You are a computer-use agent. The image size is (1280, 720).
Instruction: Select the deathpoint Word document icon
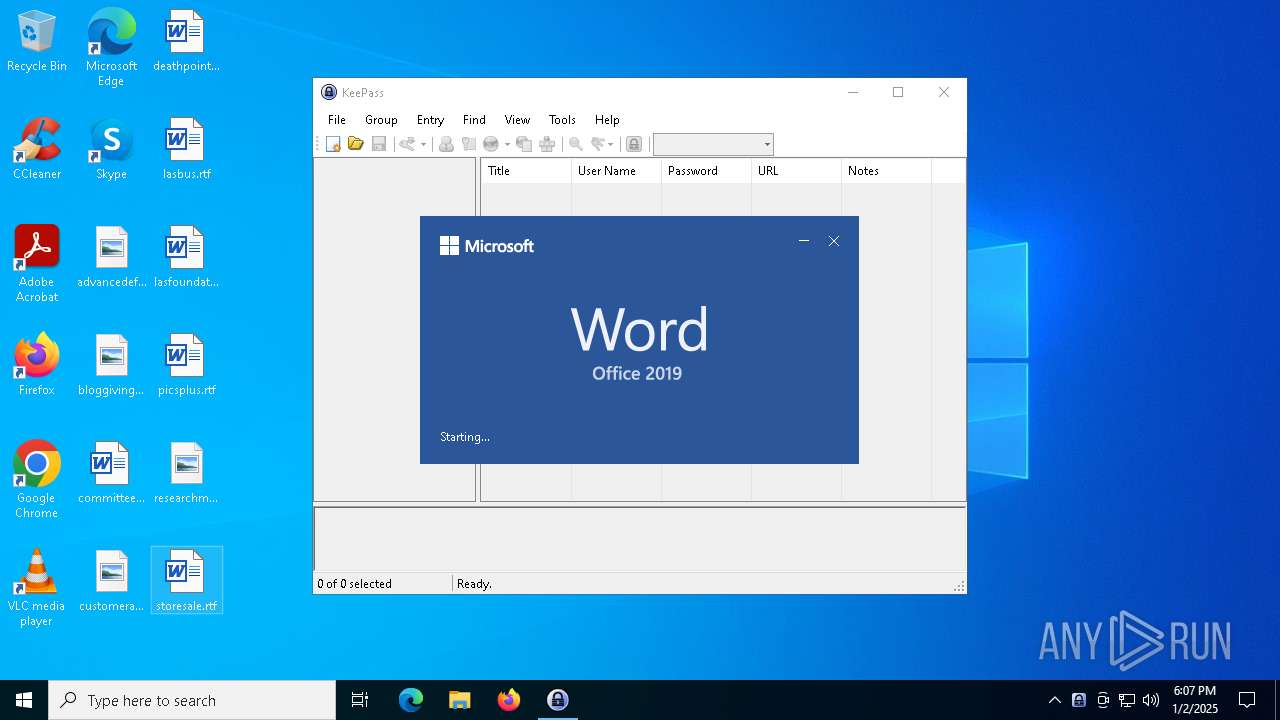(186, 42)
